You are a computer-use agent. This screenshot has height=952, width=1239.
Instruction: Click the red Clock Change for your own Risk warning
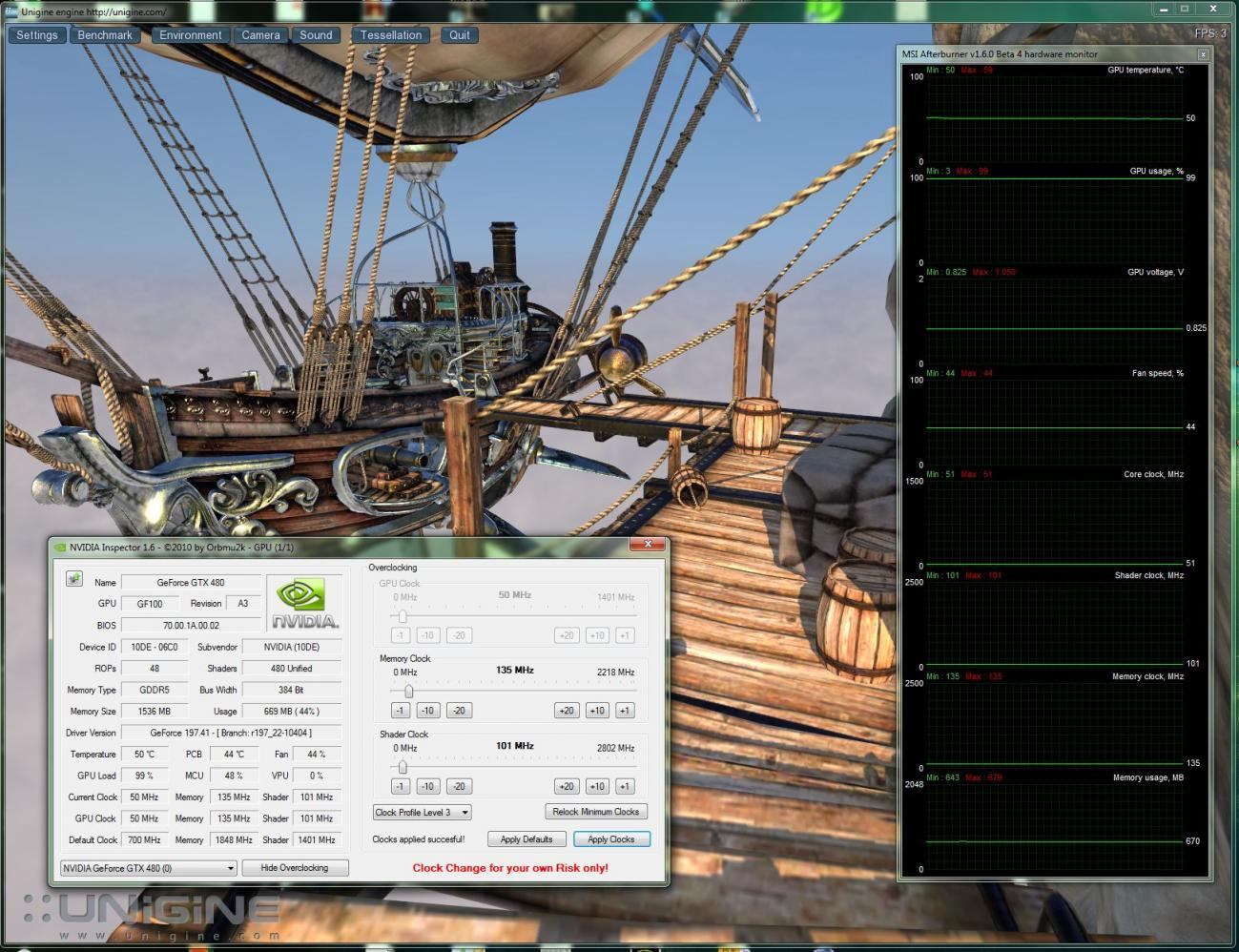point(510,868)
